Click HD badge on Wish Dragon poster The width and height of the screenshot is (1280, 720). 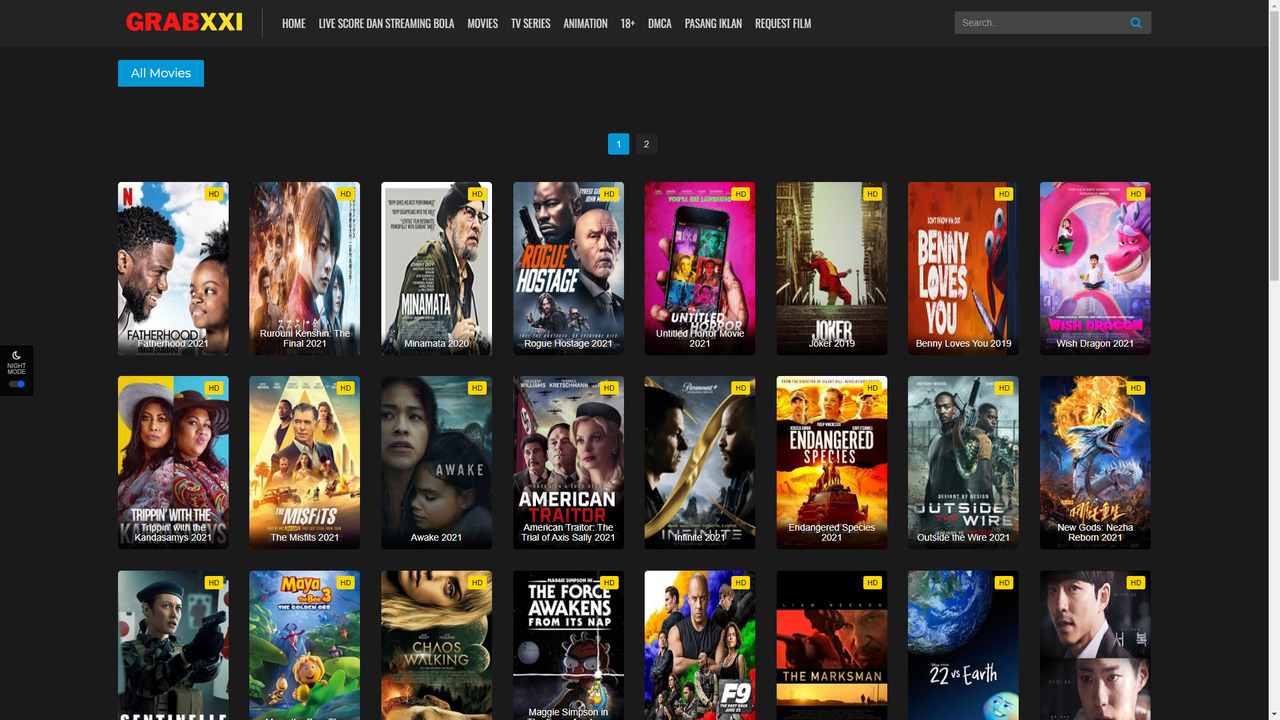pos(1136,194)
